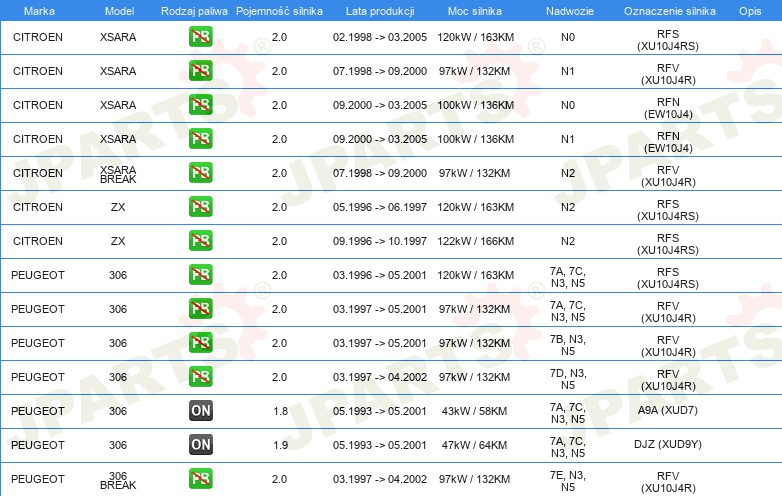Select the 7E, N3, N5 body cell
The image size is (782, 496).
568,481
